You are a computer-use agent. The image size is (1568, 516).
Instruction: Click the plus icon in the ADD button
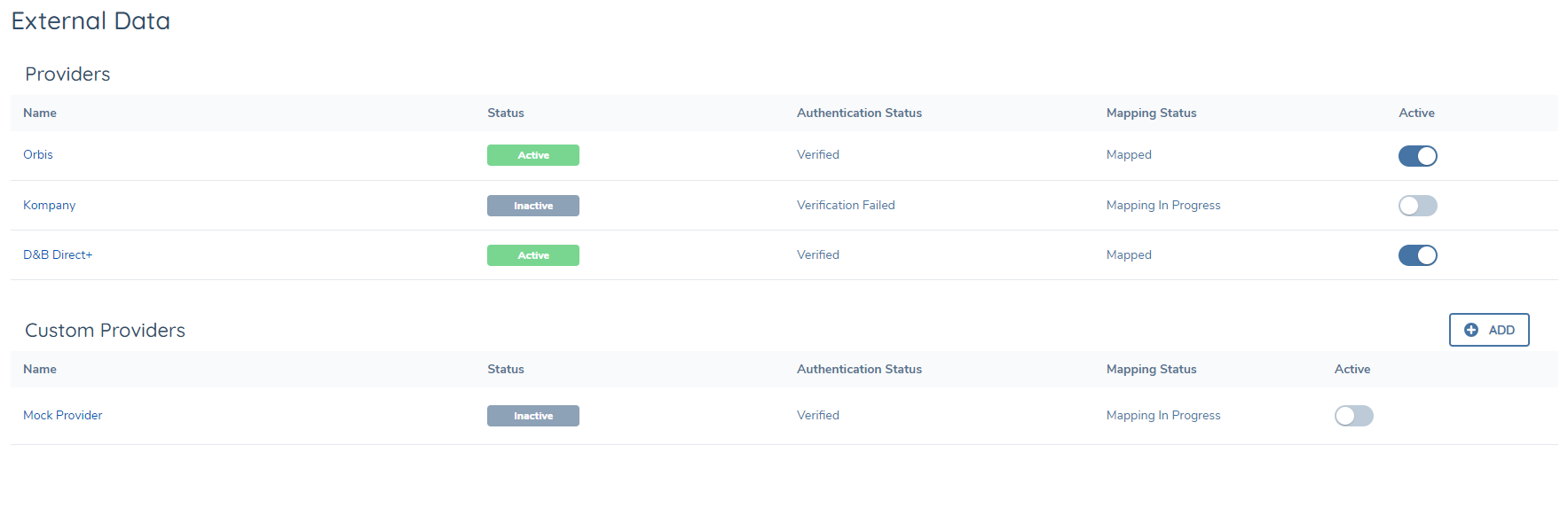click(1470, 330)
